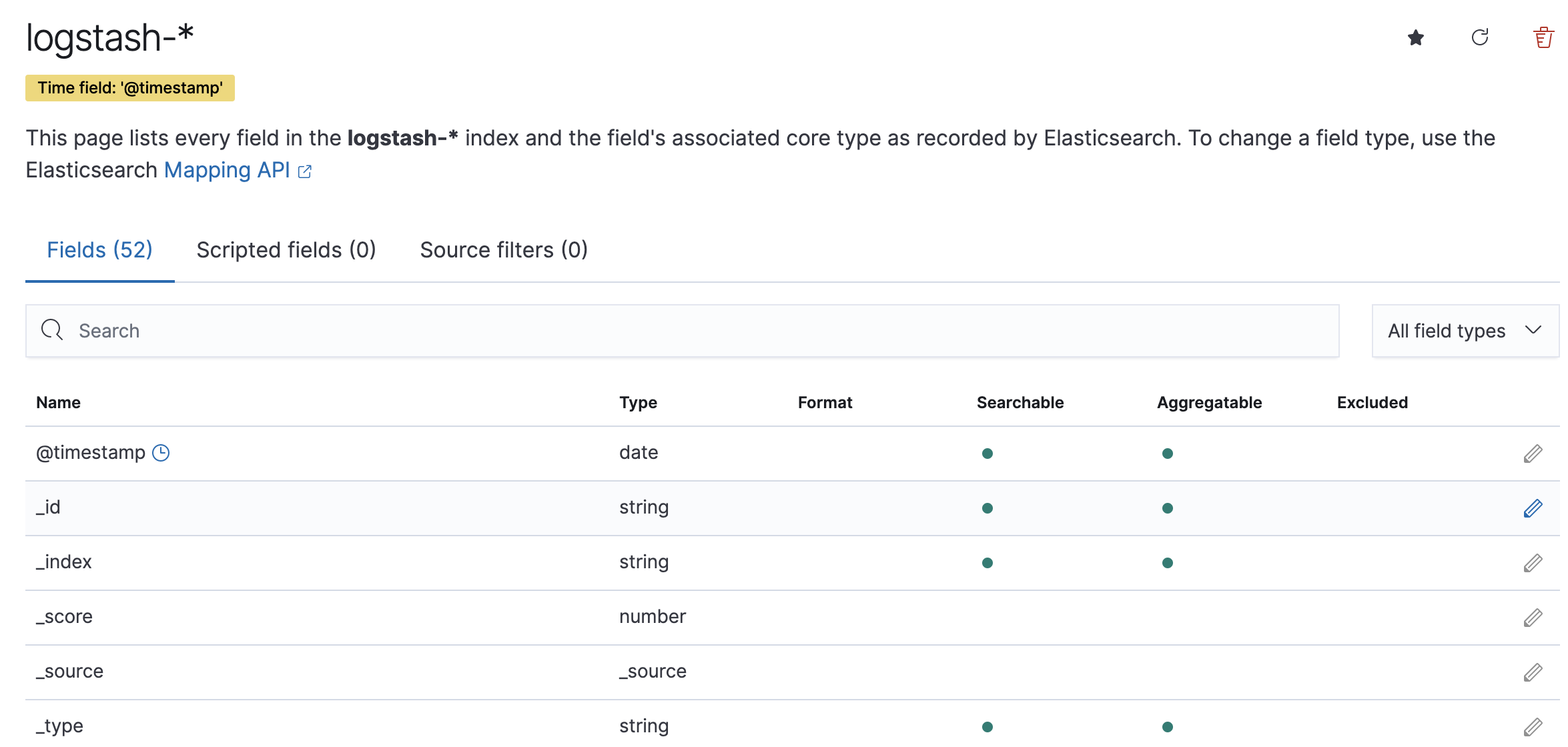Edit the _score field pencil icon
The height and width of the screenshot is (747, 1568).
[x=1533, y=618]
